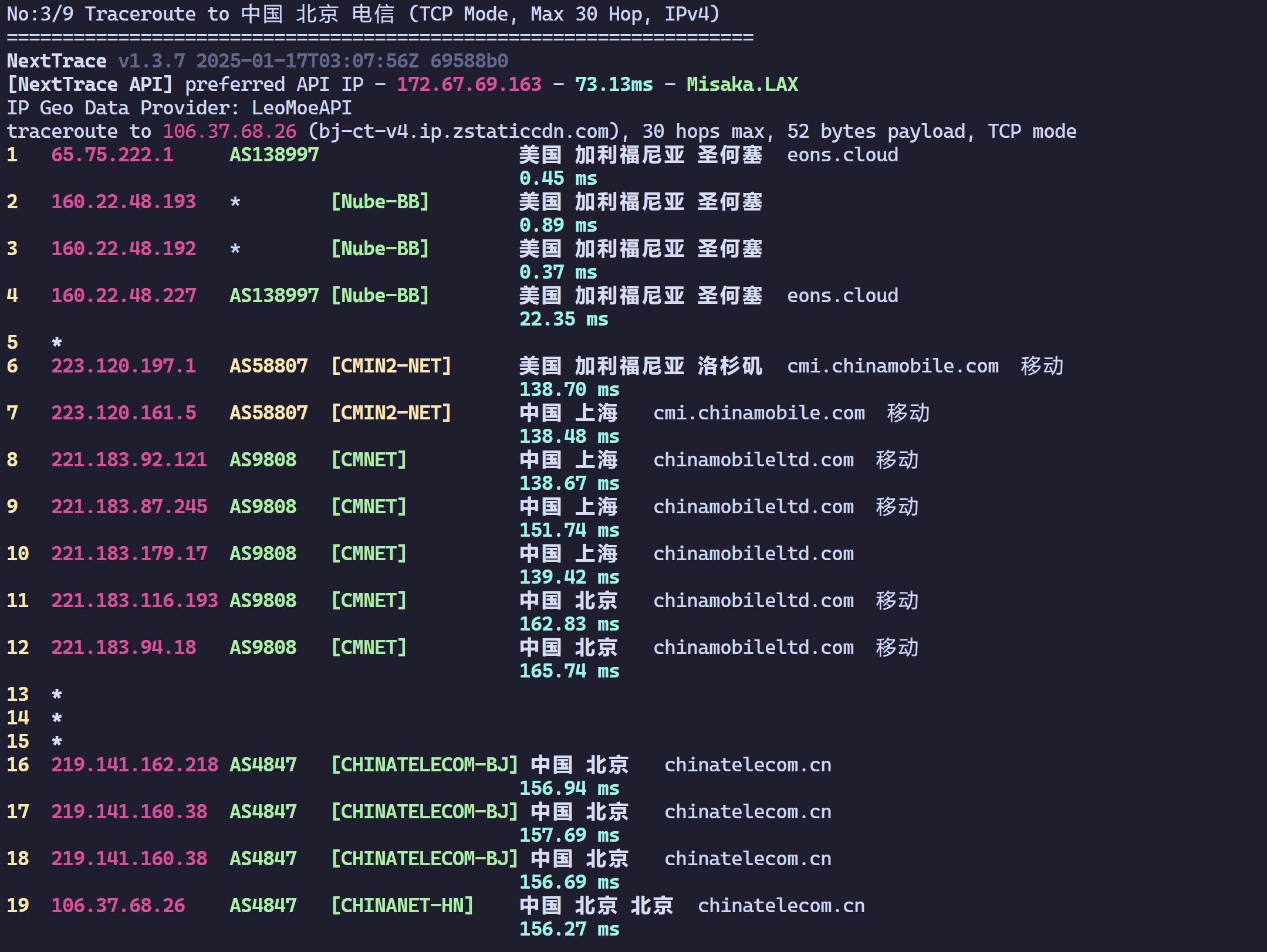
Task: Click the hop 8 IP 221.183.92.121
Action: point(129,460)
